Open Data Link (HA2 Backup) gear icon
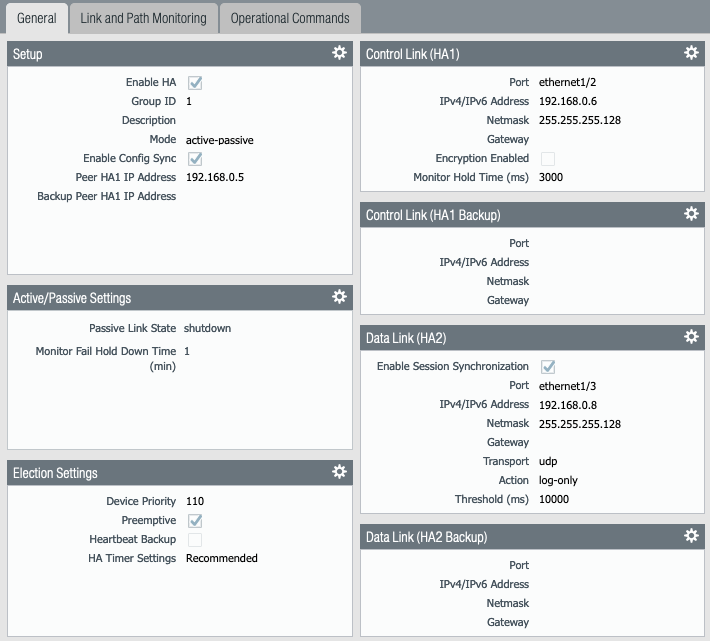This screenshot has height=641, width=710. [x=691, y=536]
